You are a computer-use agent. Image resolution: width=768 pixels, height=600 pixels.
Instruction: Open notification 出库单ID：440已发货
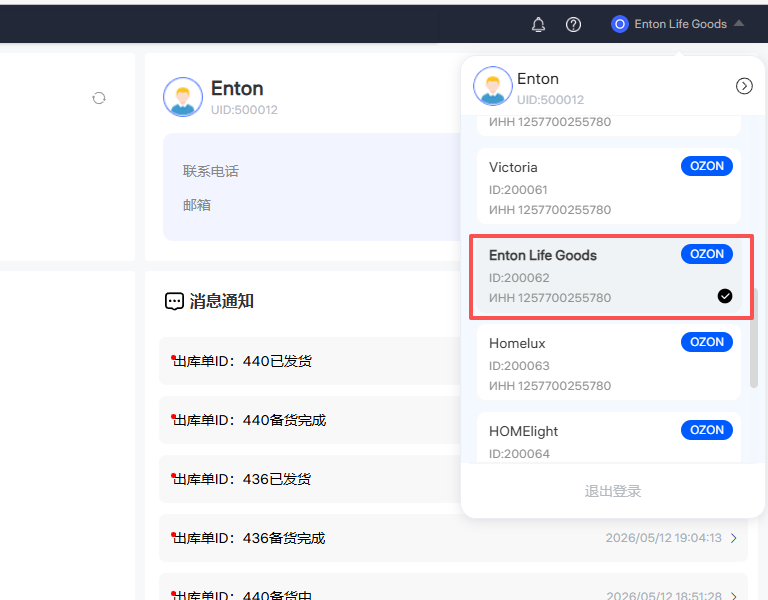[310, 361]
